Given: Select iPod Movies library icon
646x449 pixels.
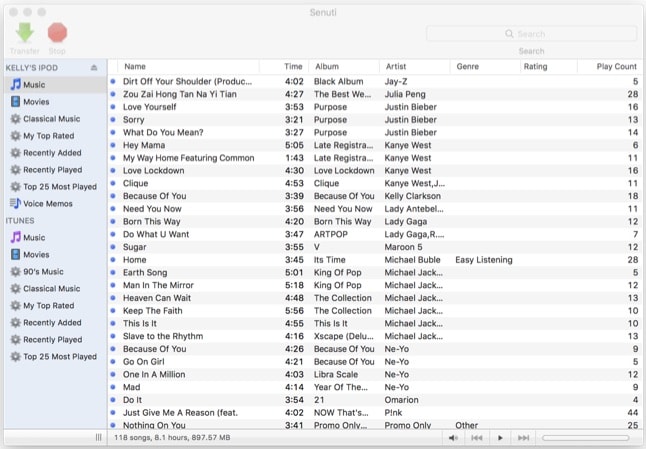Looking at the screenshot, I should 15,102.
